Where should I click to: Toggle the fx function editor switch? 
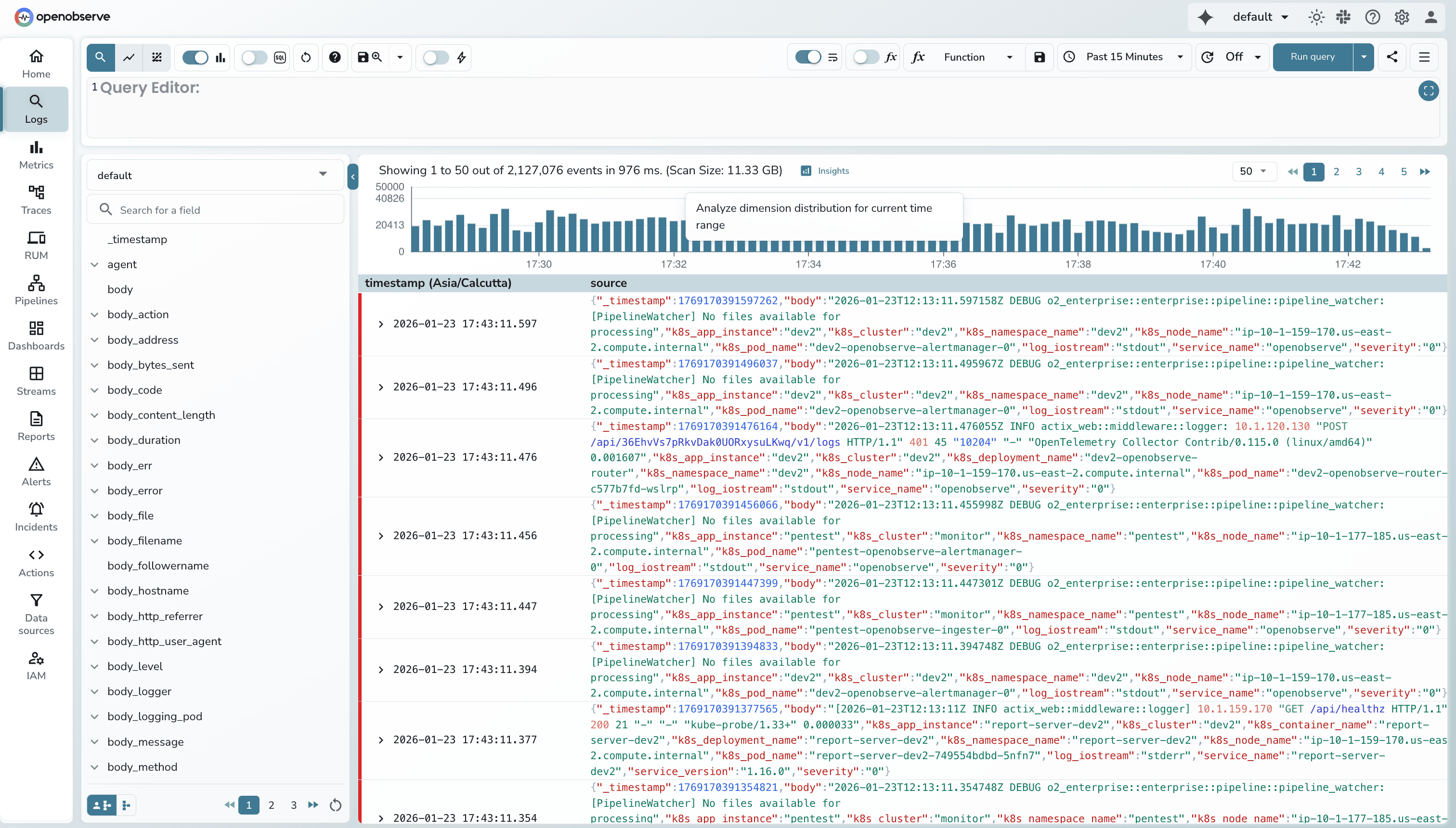865,57
